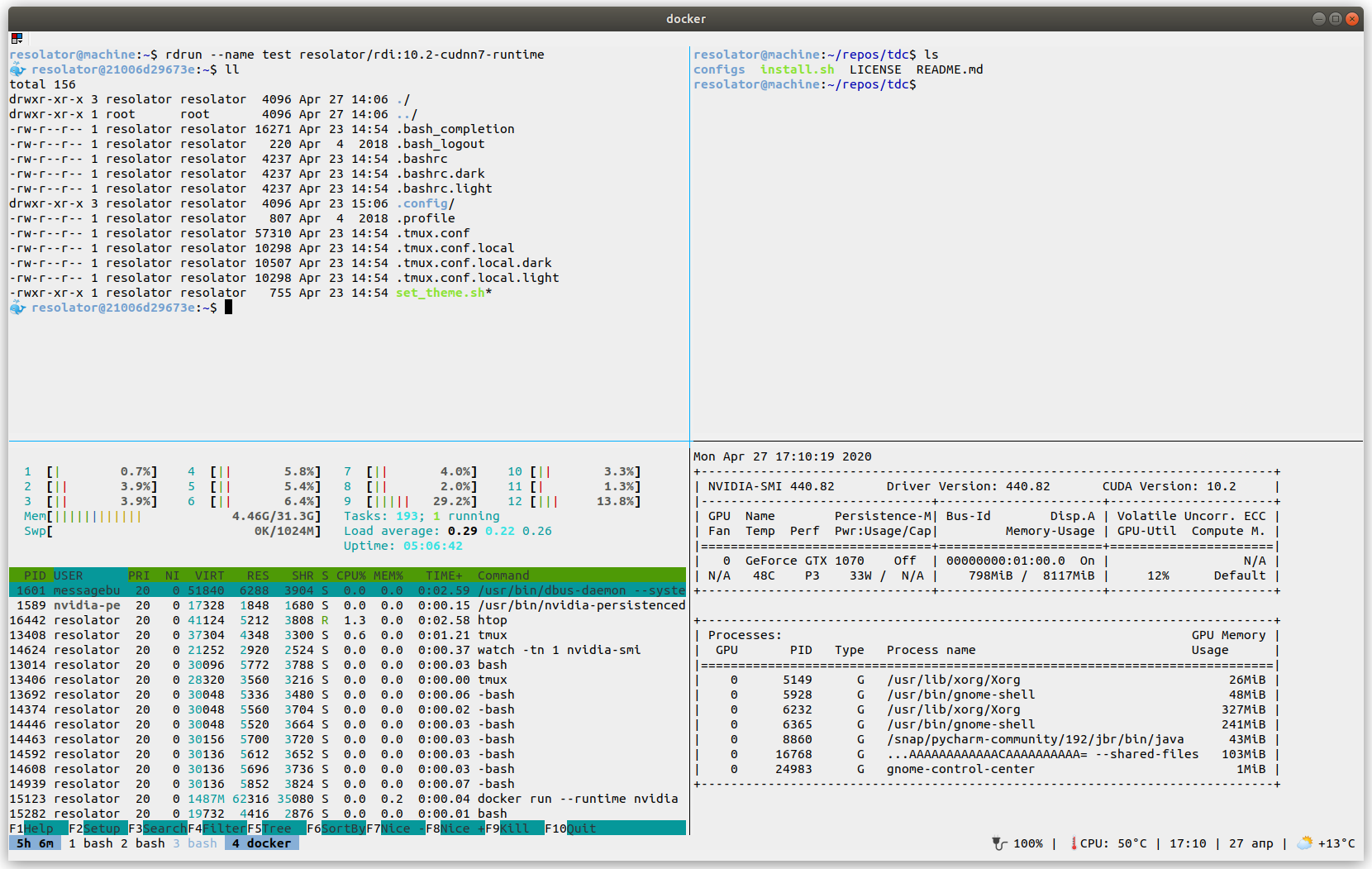Screen dimensions: 1372x869
Task: Select the htop process row PID 16442
Action: point(347,620)
